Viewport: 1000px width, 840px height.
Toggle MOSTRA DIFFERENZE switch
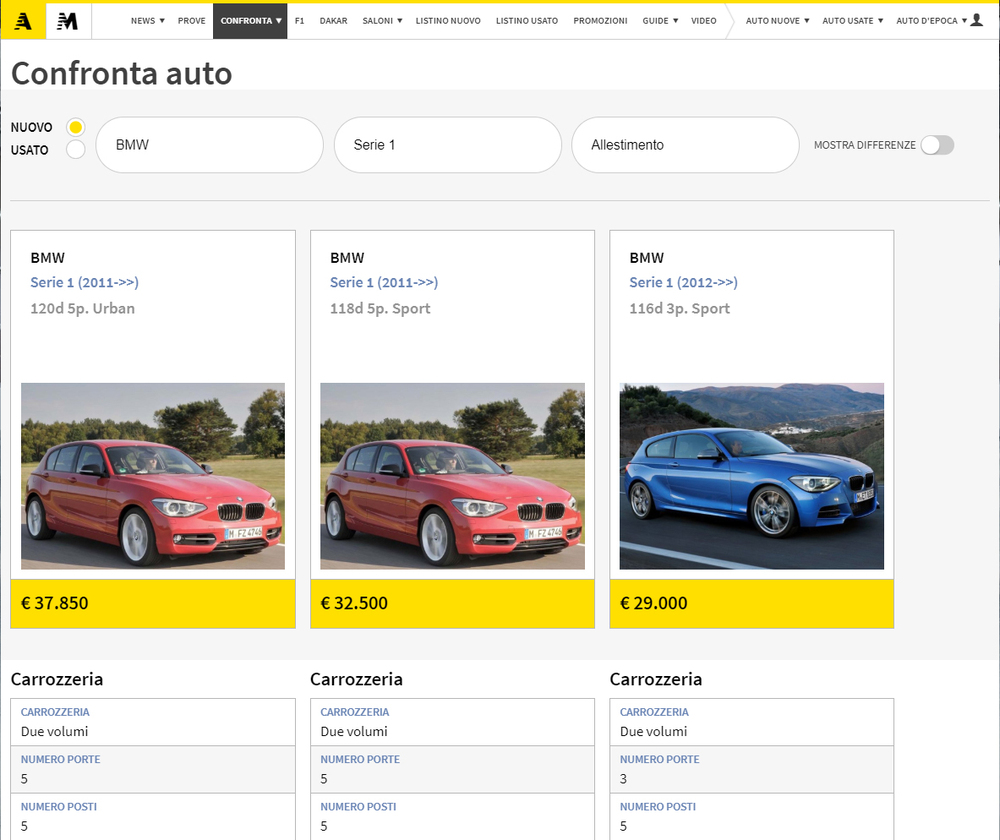tap(937, 145)
